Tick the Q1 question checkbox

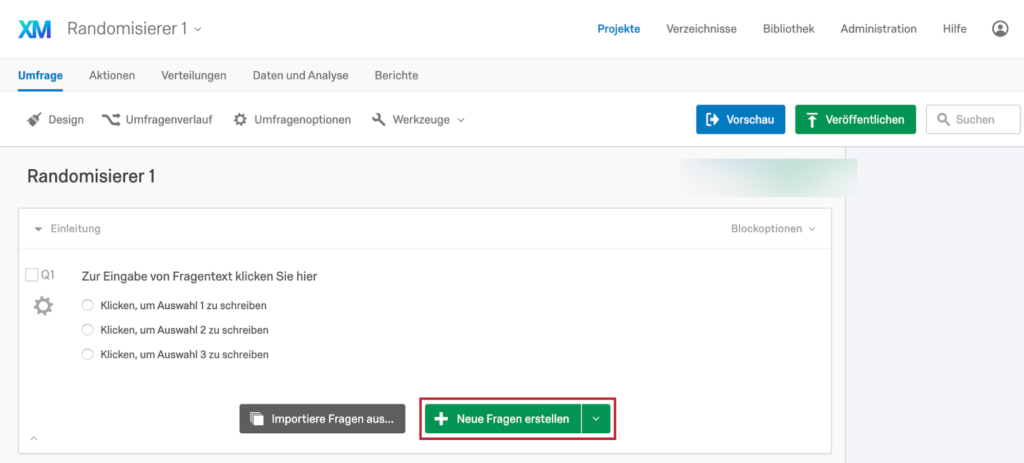click(x=31, y=275)
